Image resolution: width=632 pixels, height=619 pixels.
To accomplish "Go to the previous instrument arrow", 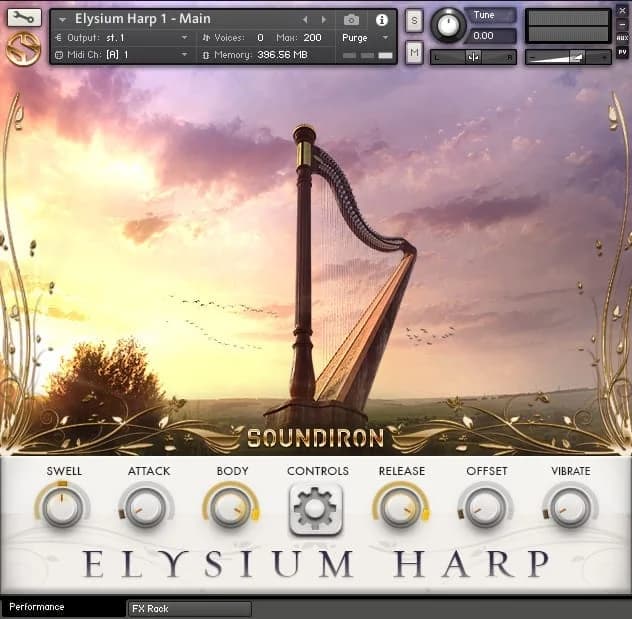I will click(305, 20).
